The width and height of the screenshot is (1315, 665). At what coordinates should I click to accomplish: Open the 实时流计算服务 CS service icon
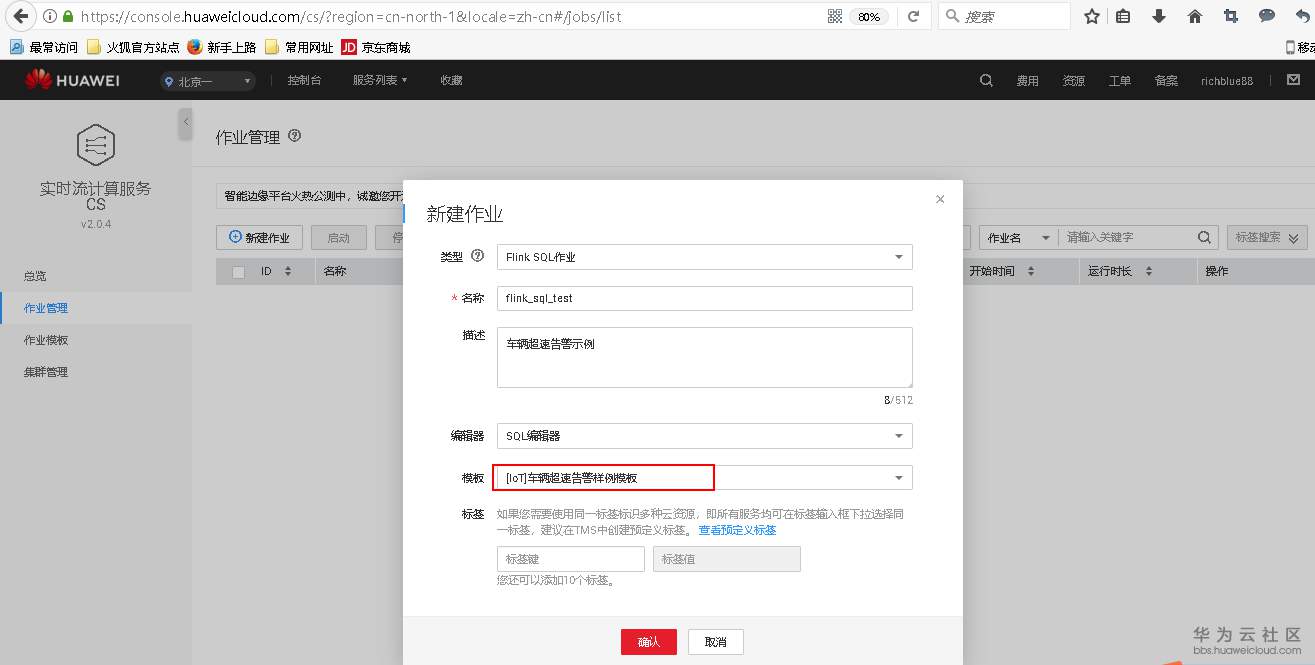point(96,144)
